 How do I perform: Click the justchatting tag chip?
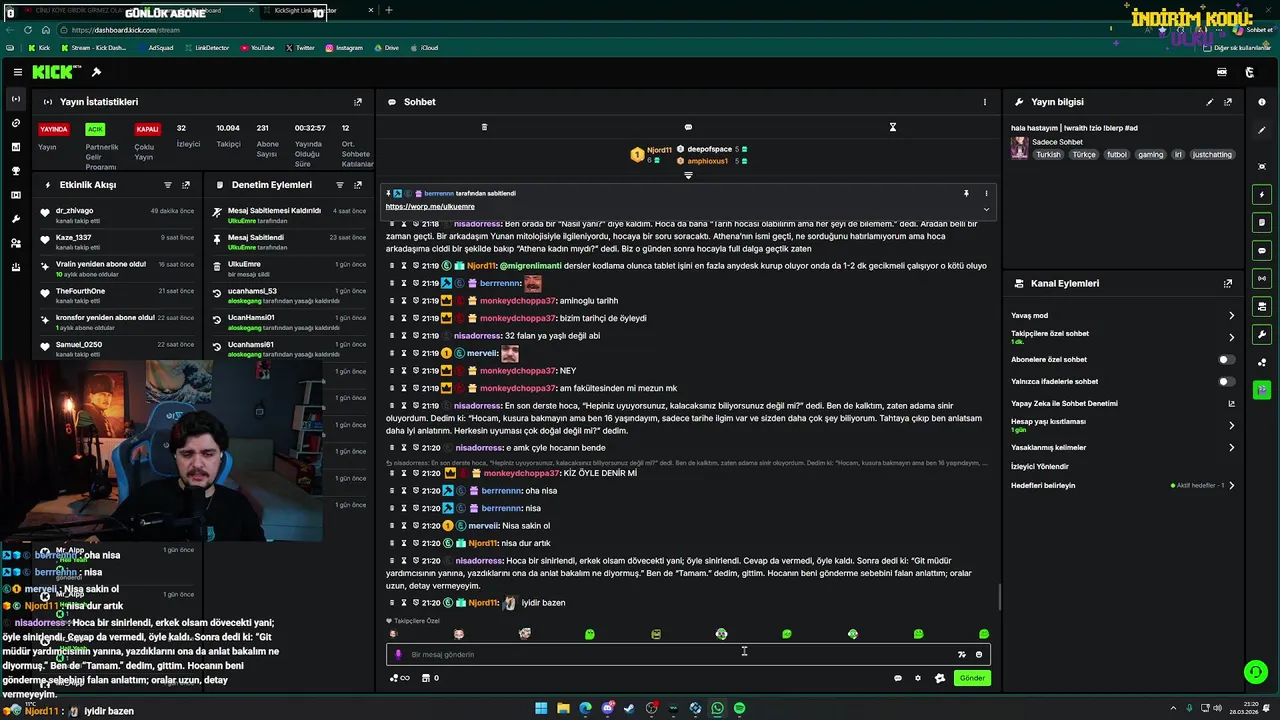(1212, 155)
